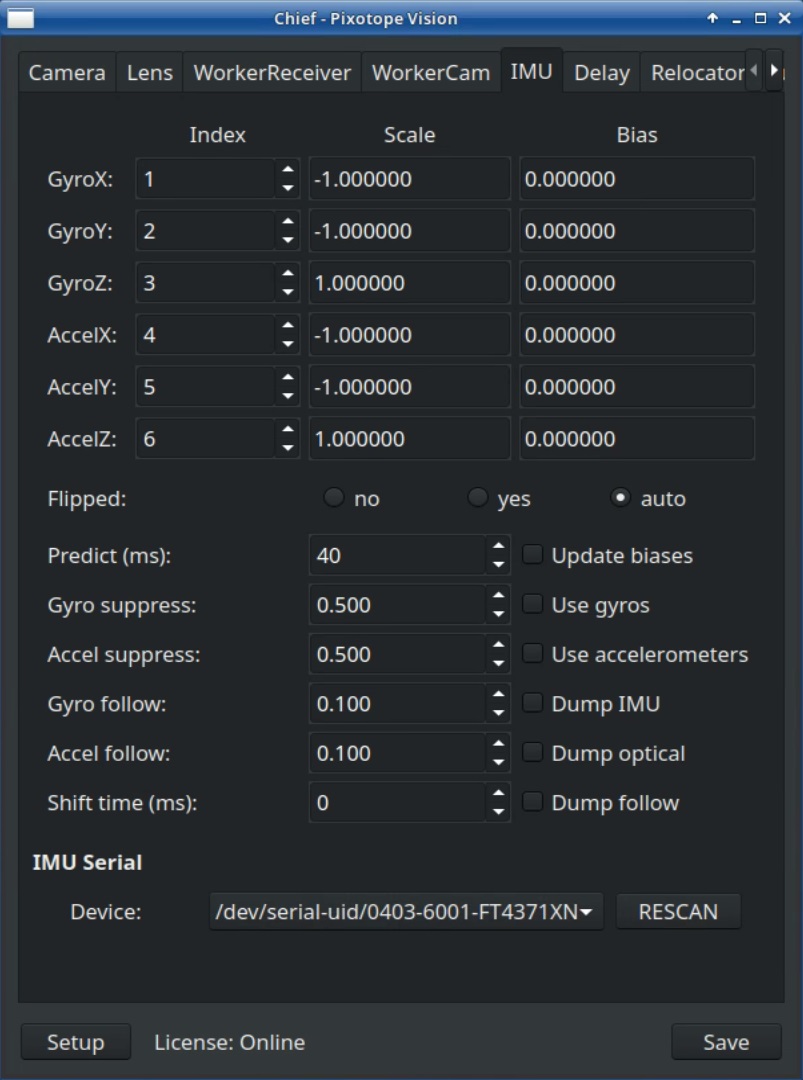Enable Dump IMU logging

coord(532,703)
